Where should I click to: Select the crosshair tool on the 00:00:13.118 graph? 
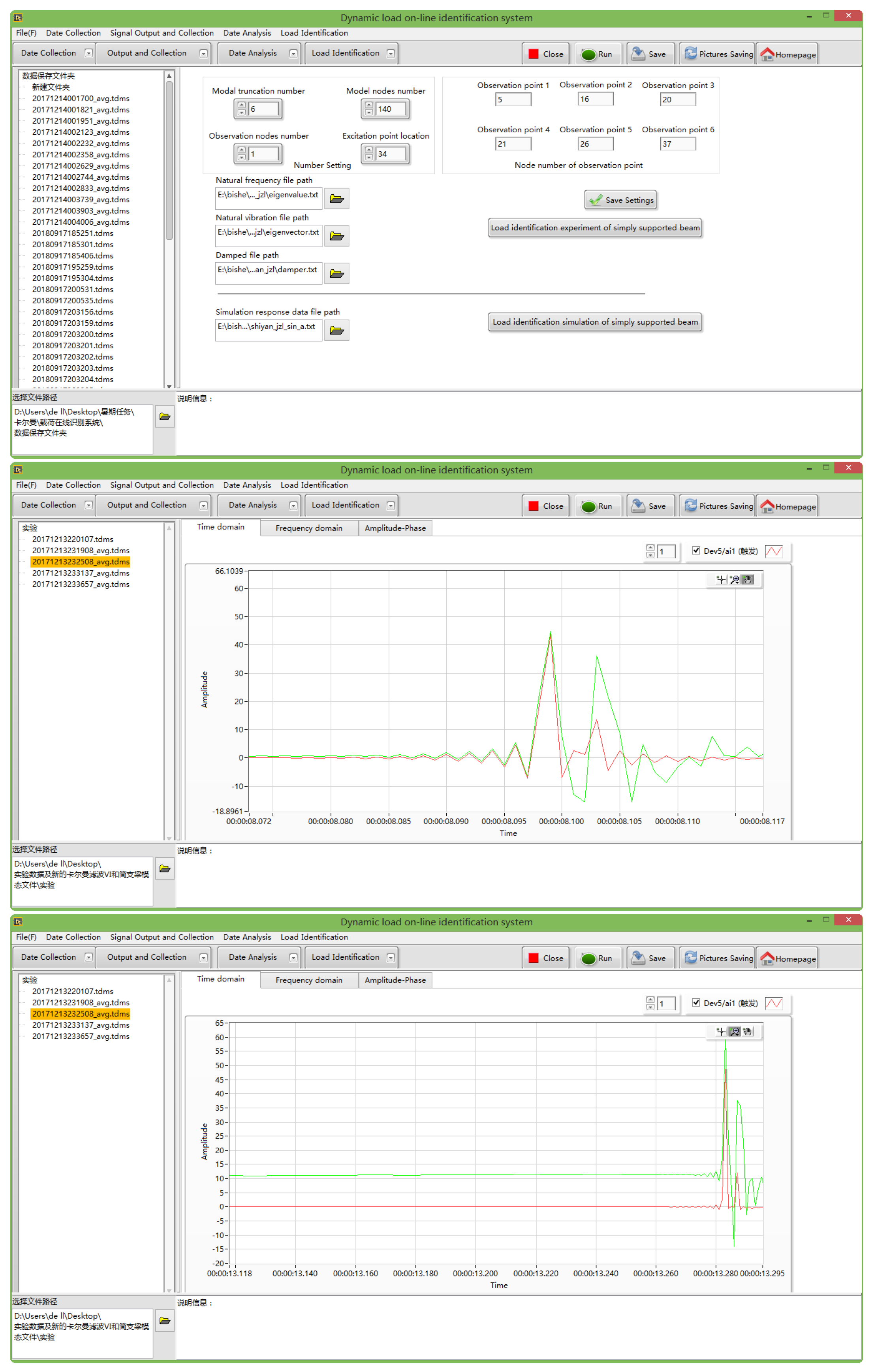click(721, 1032)
